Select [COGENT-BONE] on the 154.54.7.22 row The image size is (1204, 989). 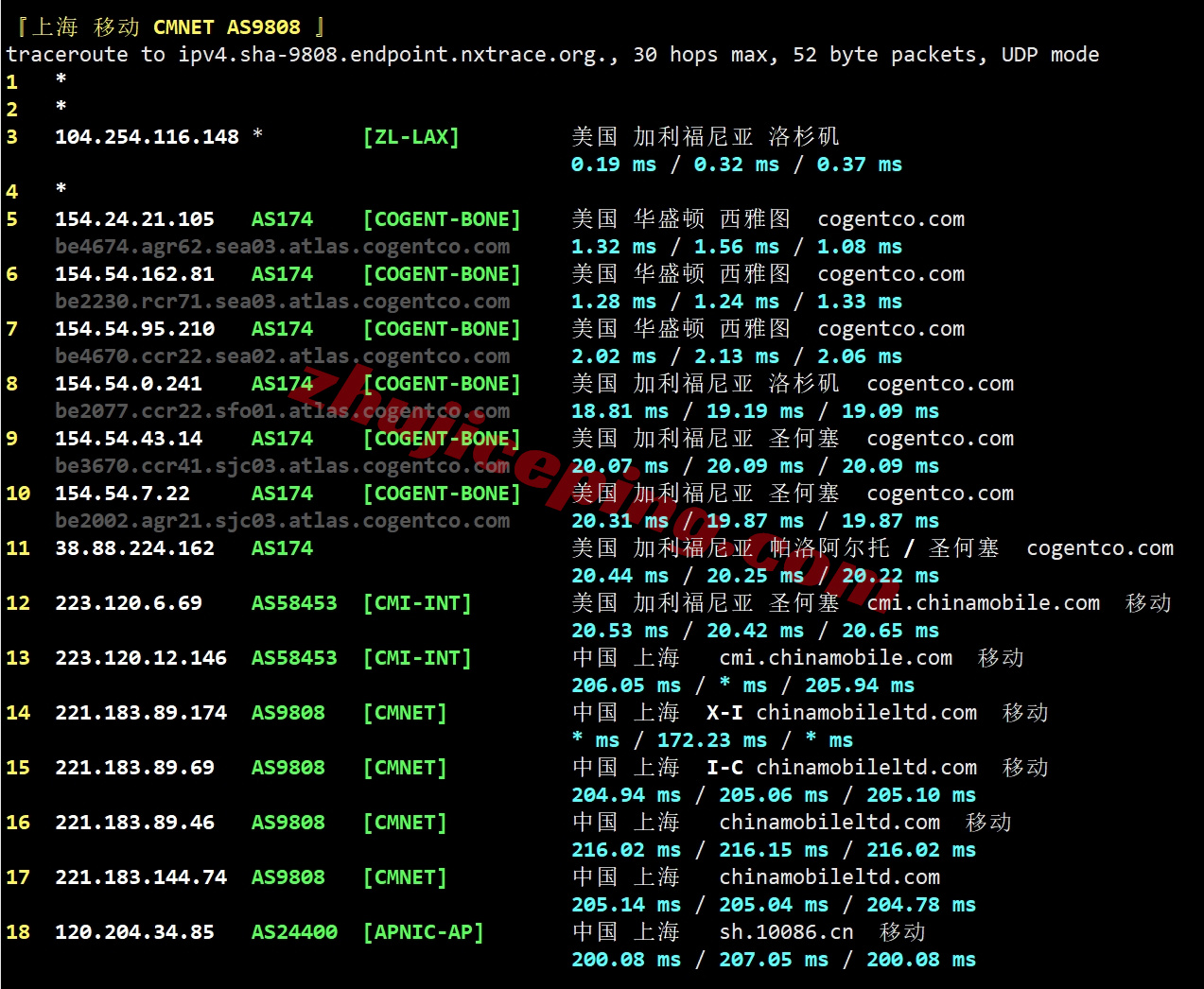pyautogui.click(x=442, y=494)
